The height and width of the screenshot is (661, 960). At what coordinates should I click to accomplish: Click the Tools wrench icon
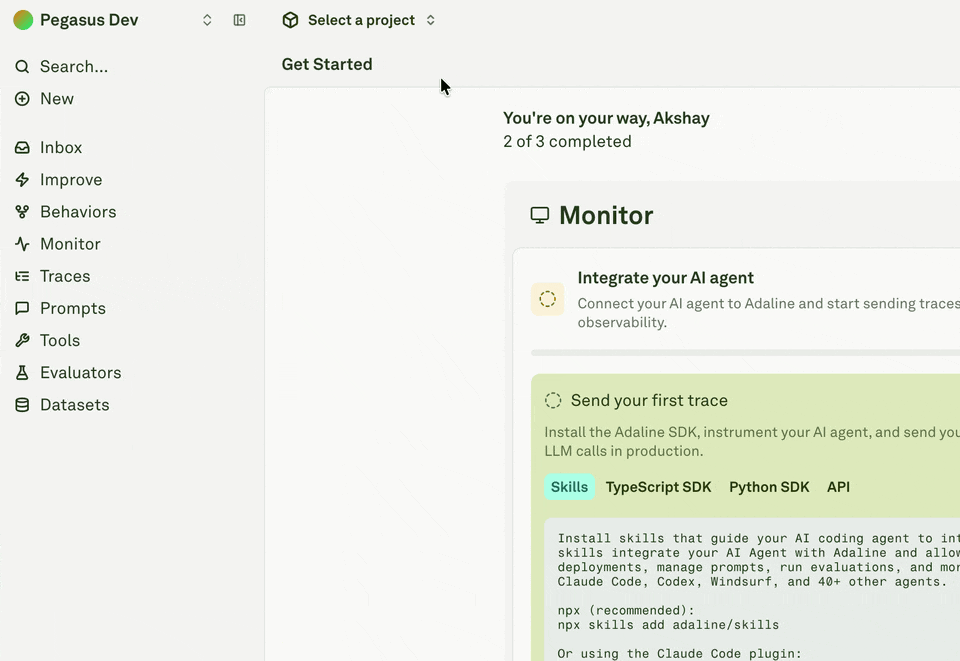pos(22,340)
